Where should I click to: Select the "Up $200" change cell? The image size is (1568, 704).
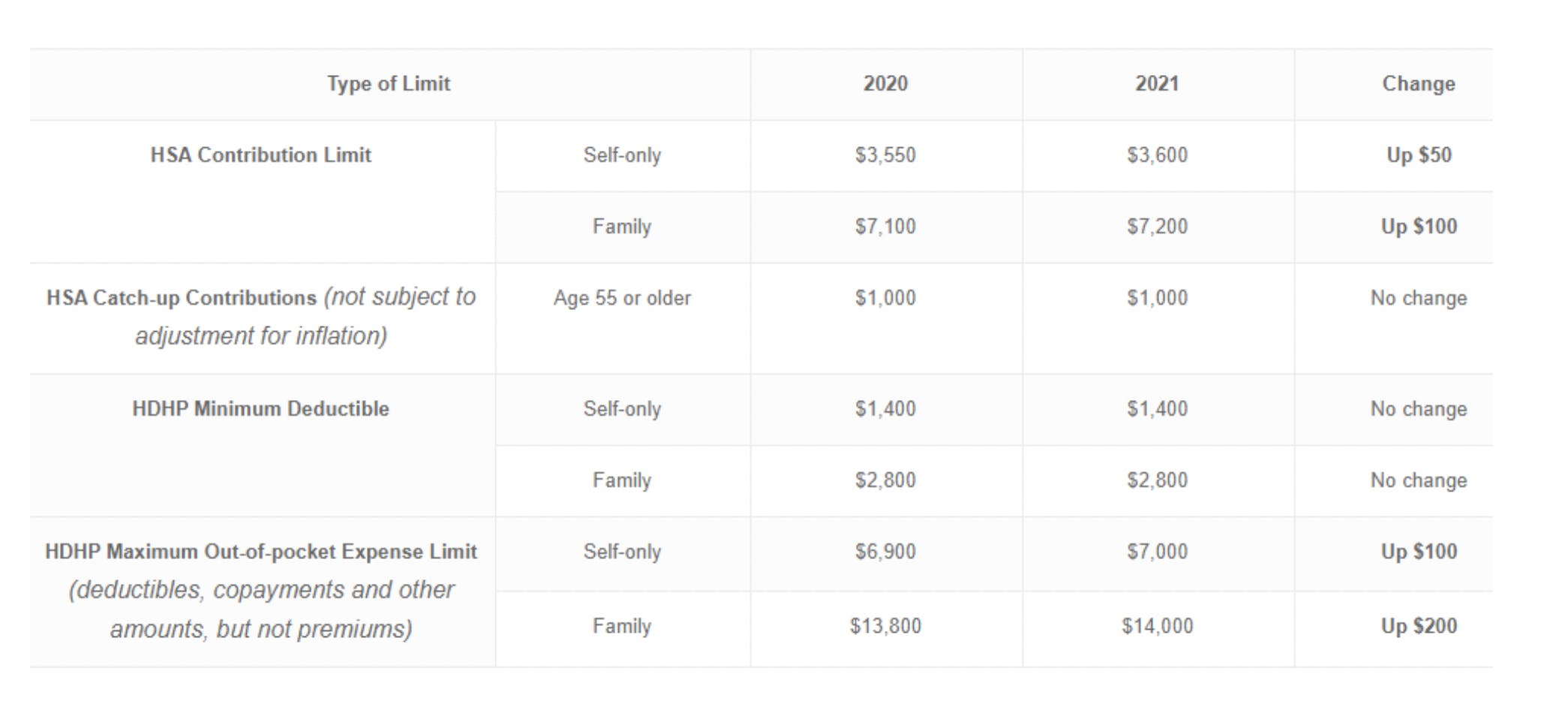[x=1418, y=626]
